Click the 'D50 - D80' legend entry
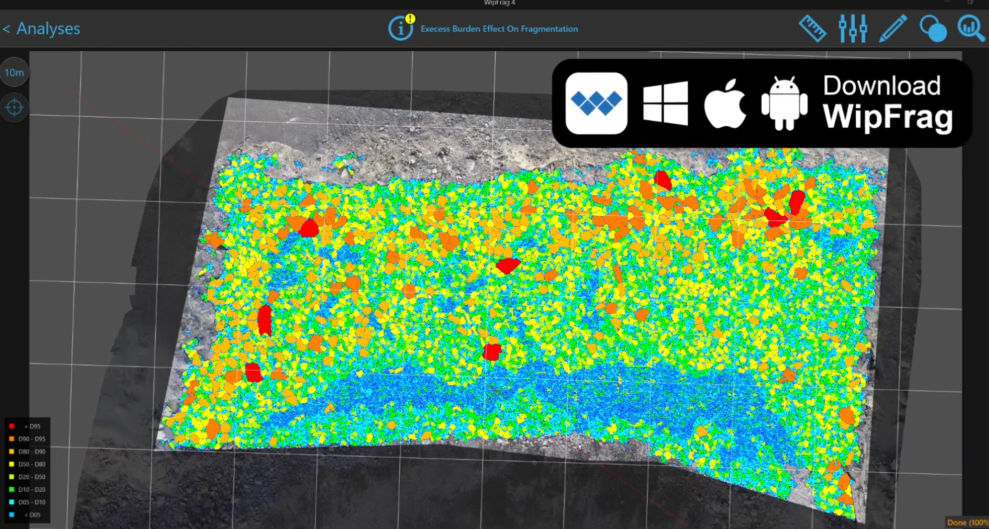Screen dimensions: 989x529 [27, 464]
